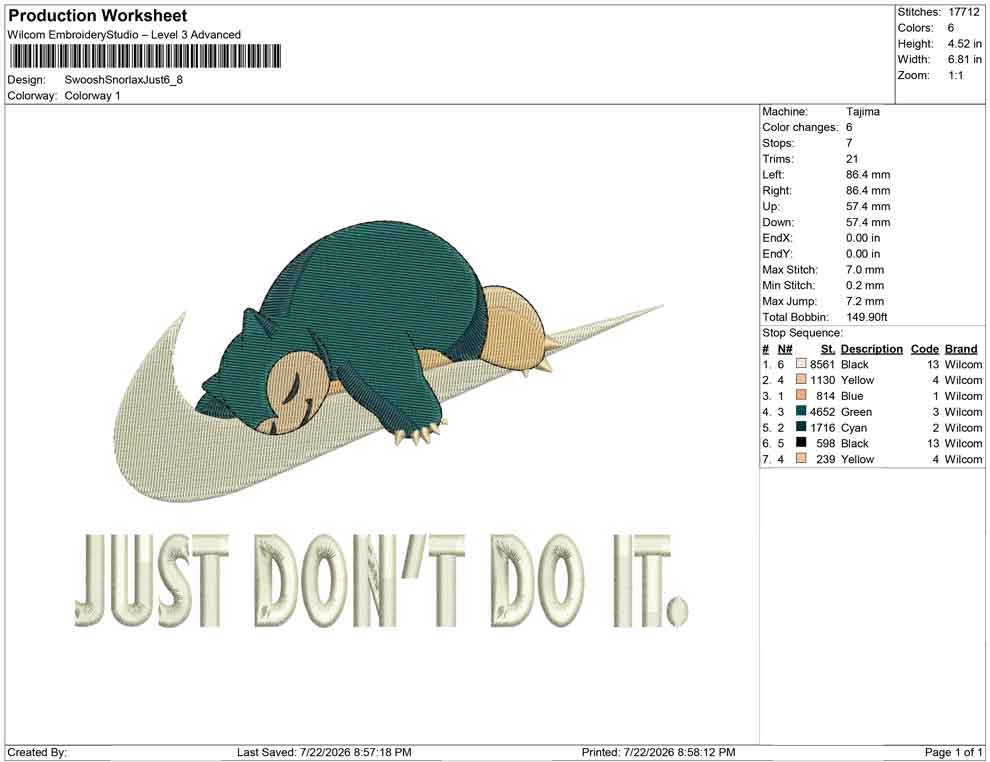Click the solid black swatch beside 598
The width and height of the screenshot is (990, 762).
coord(801,443)
